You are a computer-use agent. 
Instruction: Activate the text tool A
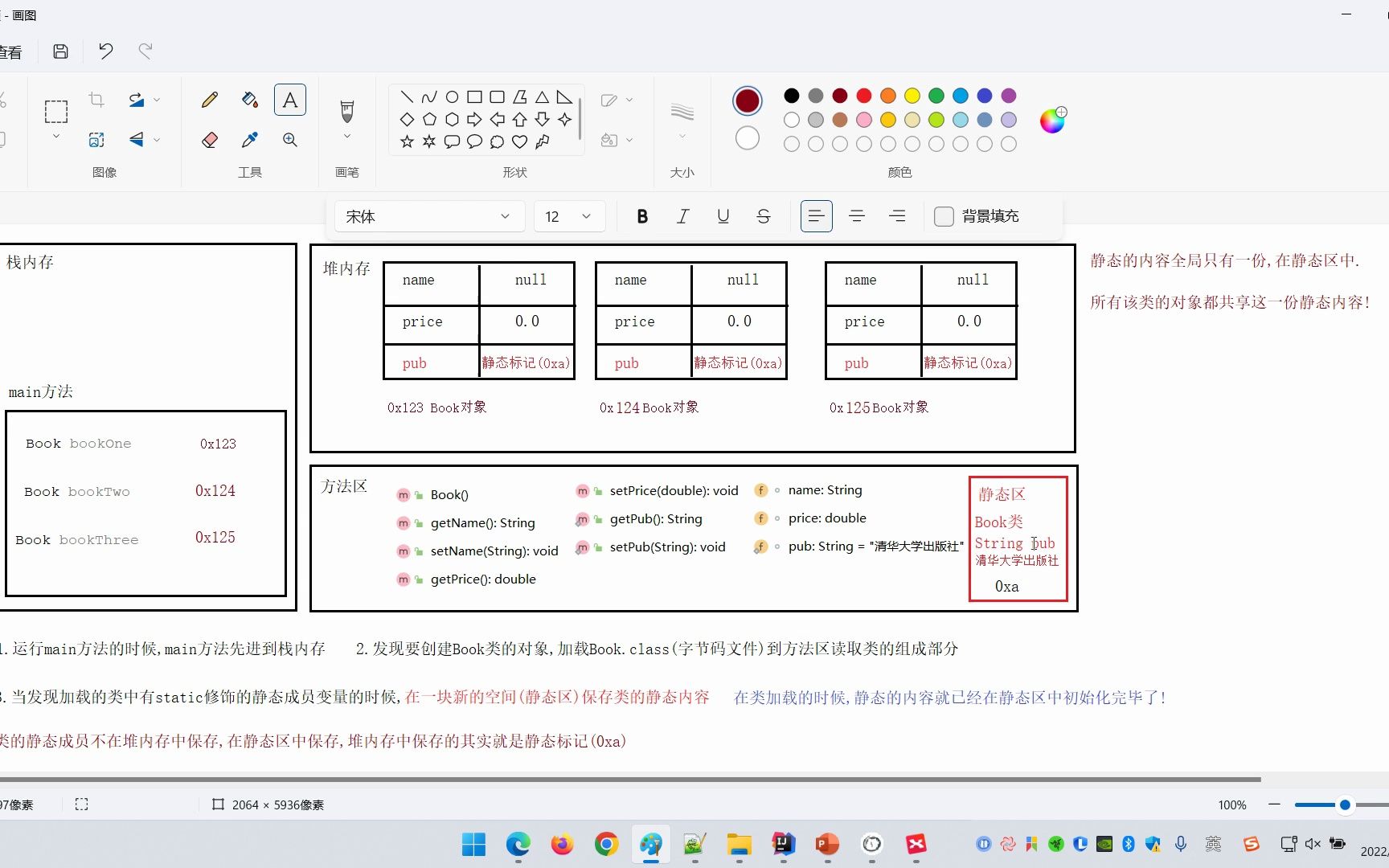pos(290,100)
